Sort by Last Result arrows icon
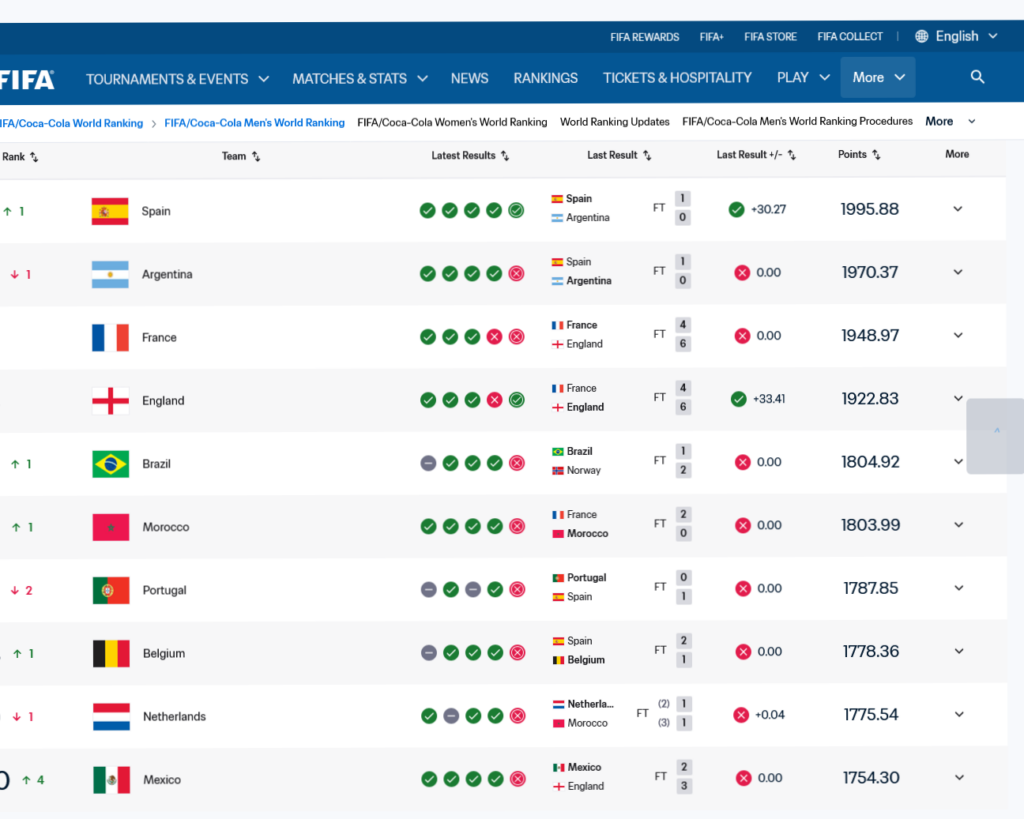 [x=647, y=155]
